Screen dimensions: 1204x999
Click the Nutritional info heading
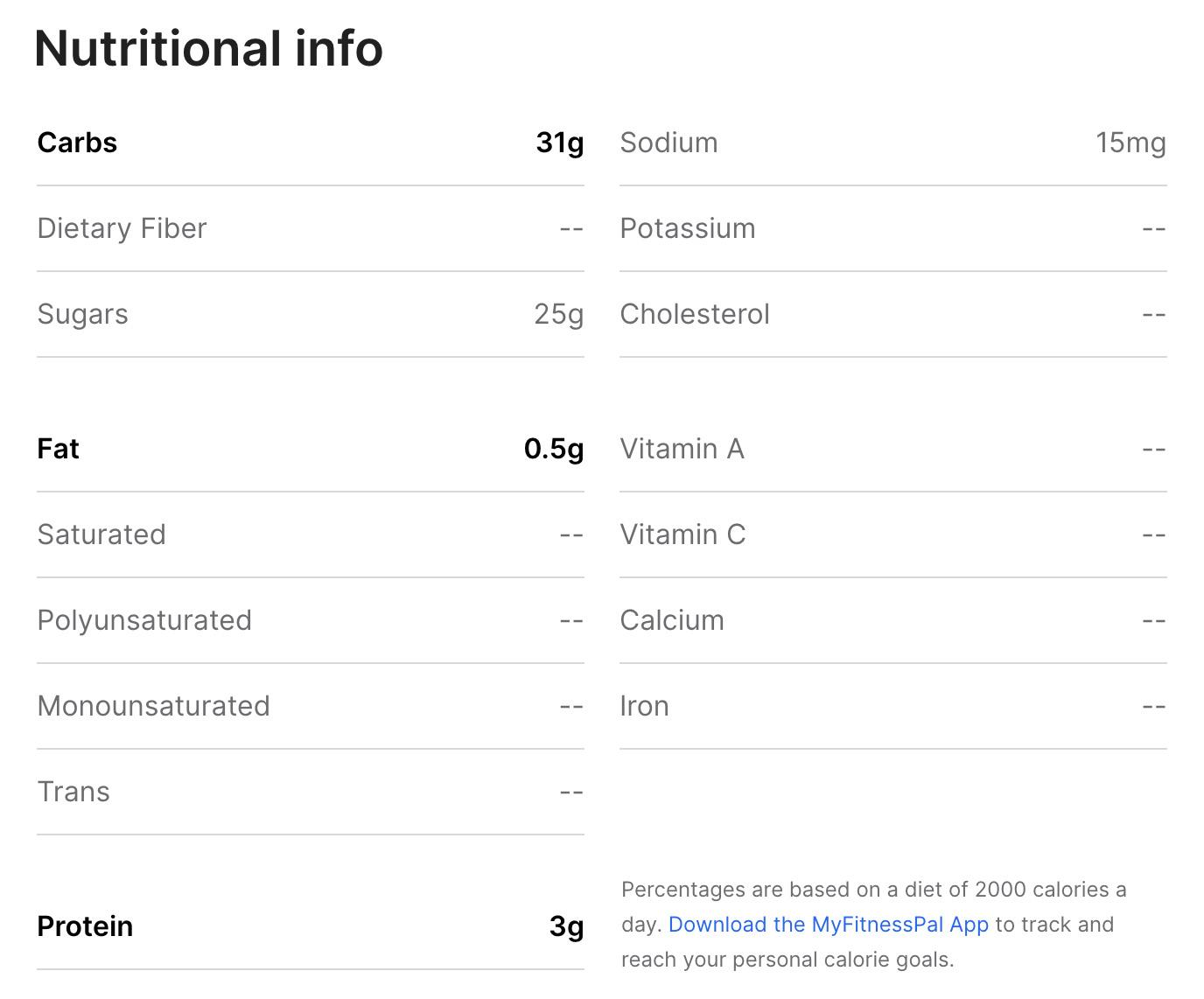click(208, 48)
